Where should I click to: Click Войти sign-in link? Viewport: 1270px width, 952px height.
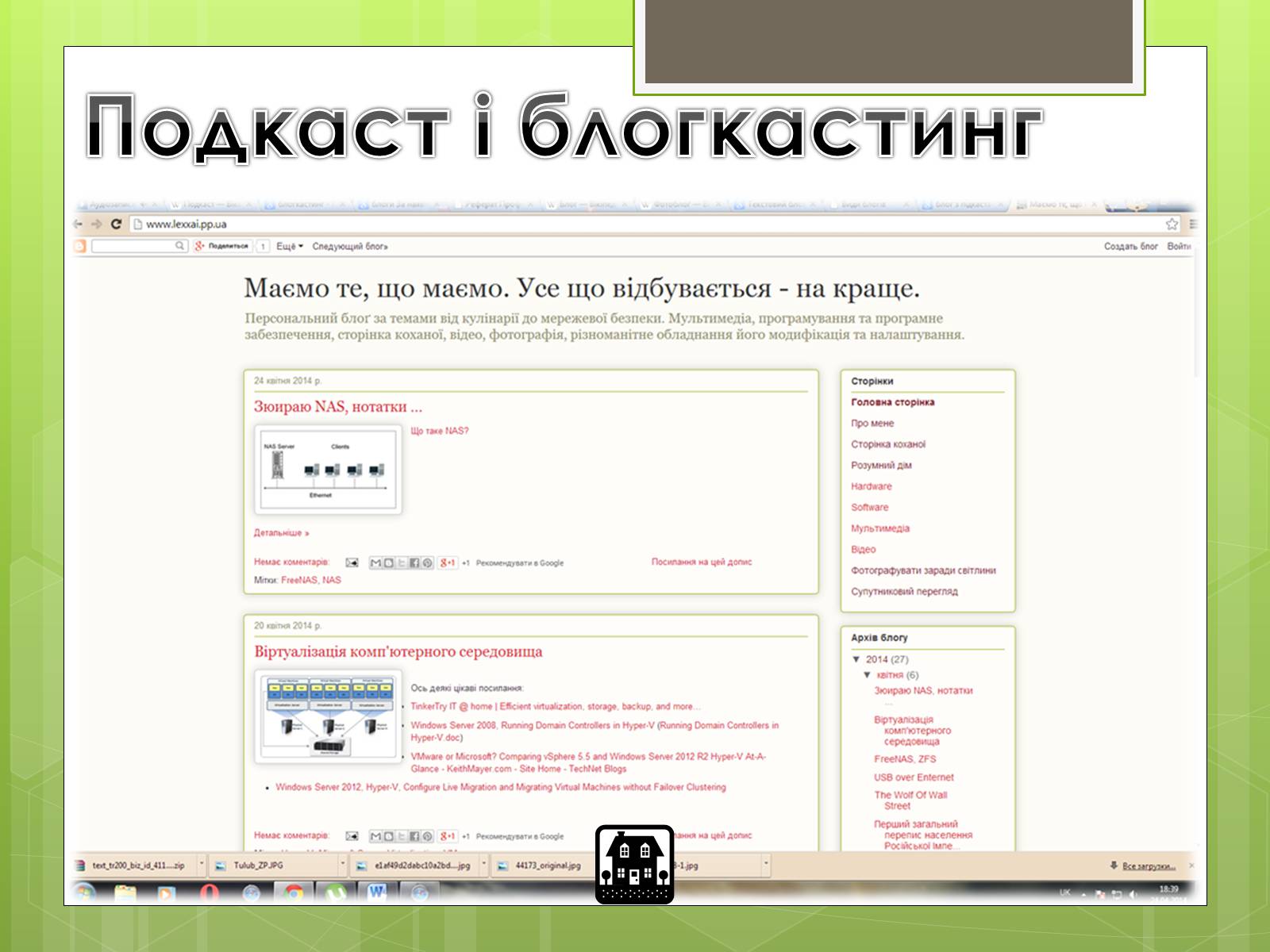tap(1179, 246)
